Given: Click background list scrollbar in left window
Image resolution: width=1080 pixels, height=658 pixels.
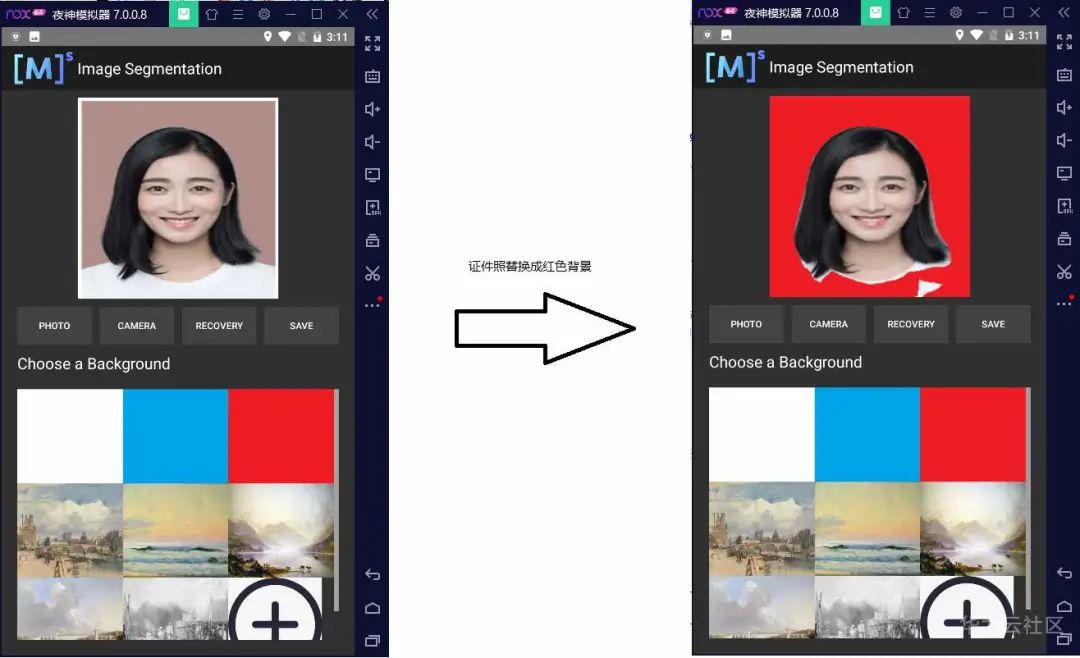Looking at the screenshot, I should [x=336, y=500].
